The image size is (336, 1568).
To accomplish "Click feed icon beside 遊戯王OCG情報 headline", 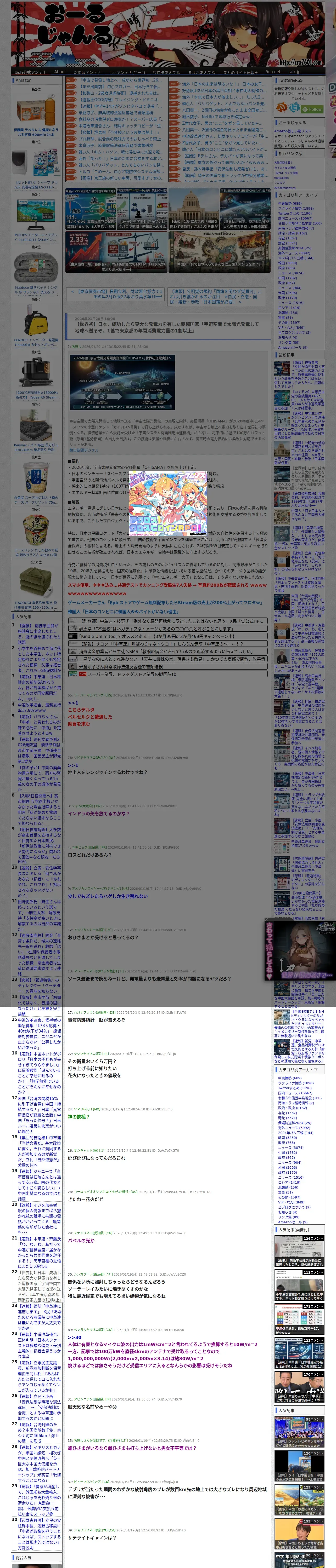I will (71, 100).
